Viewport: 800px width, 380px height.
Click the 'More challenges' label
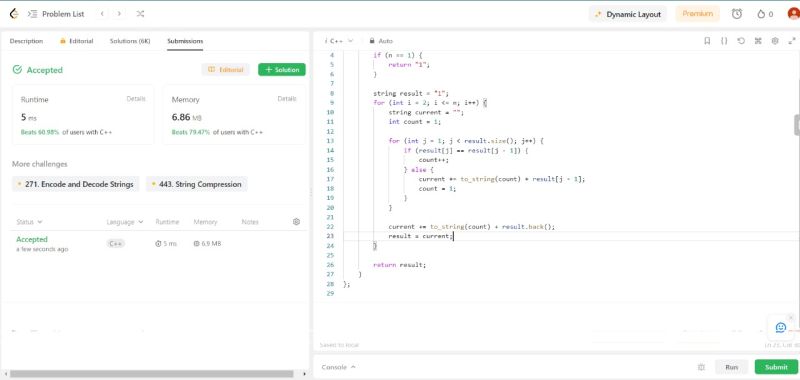click(x=40, y=164)
